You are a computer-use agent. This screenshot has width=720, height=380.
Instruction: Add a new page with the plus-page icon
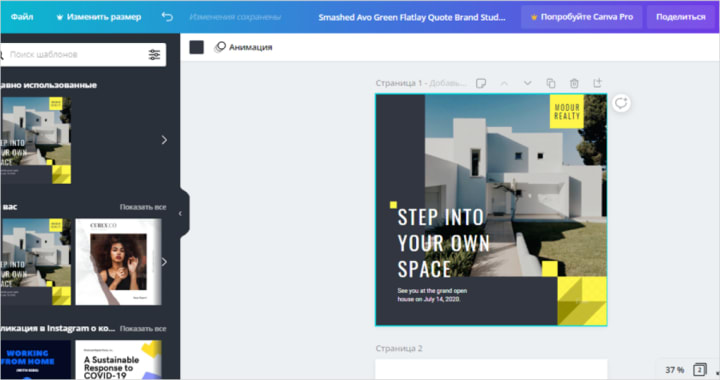[x=597, y=83]
